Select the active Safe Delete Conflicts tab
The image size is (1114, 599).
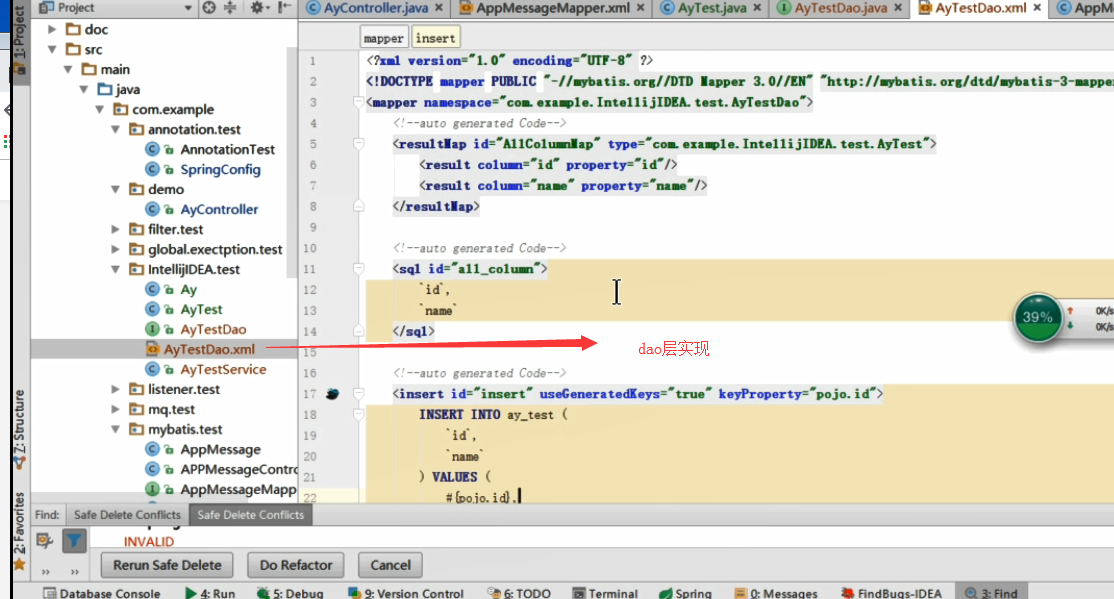click(251, 514)
